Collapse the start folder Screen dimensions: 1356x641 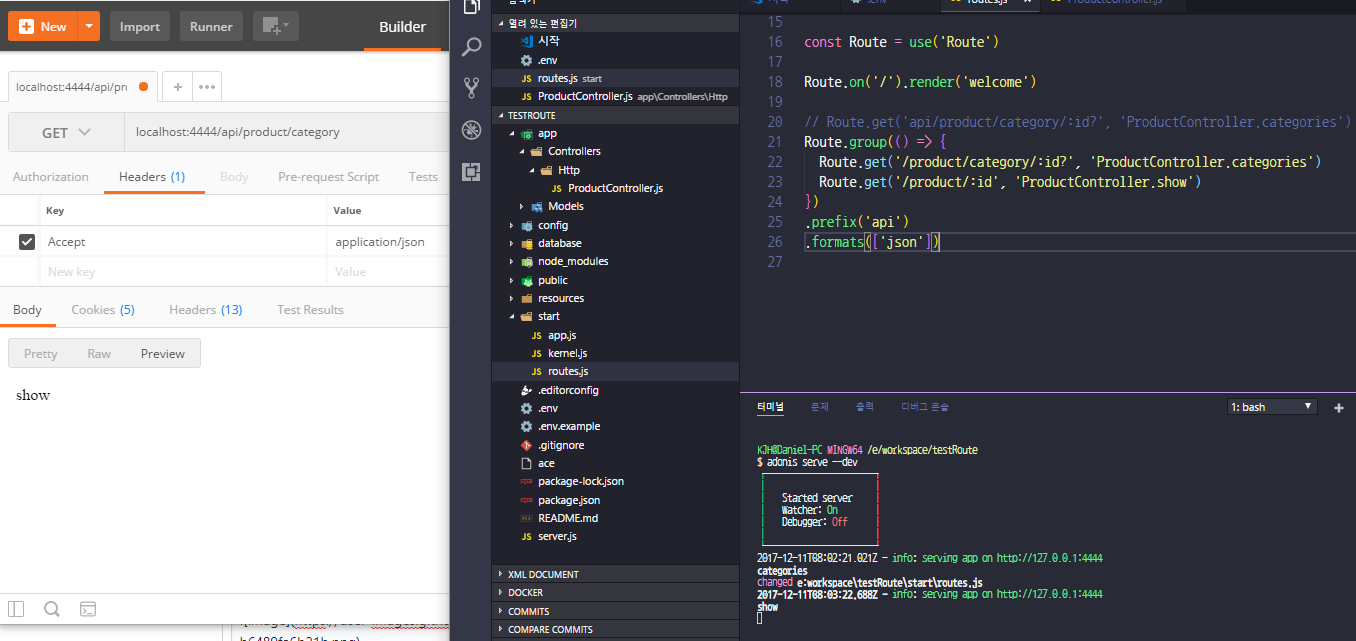pos(513,317)
